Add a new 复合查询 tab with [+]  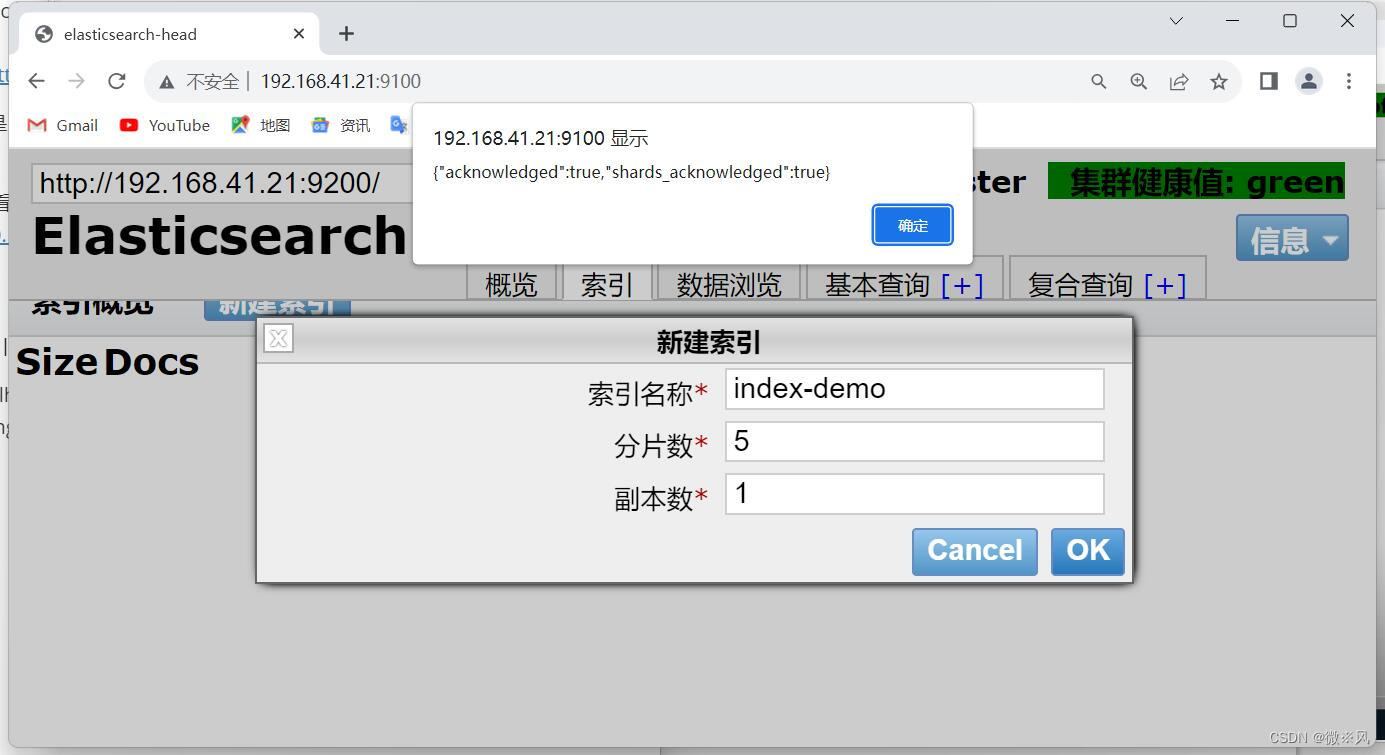(x=1165, y=285)
